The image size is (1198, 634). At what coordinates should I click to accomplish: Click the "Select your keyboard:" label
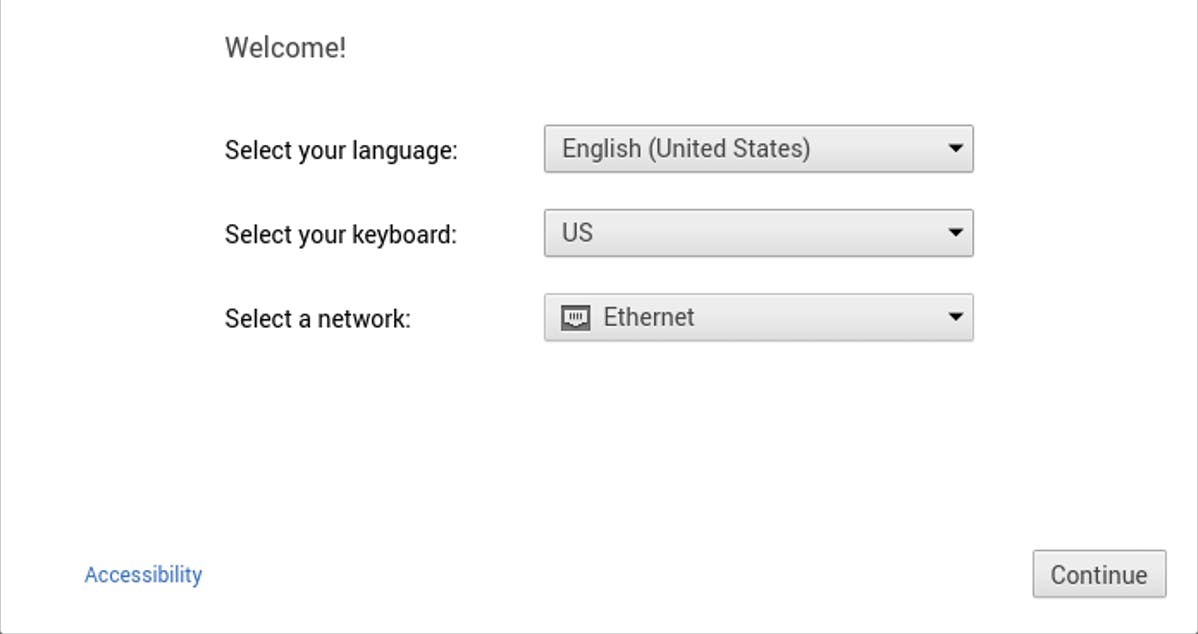tap(340, 235)
